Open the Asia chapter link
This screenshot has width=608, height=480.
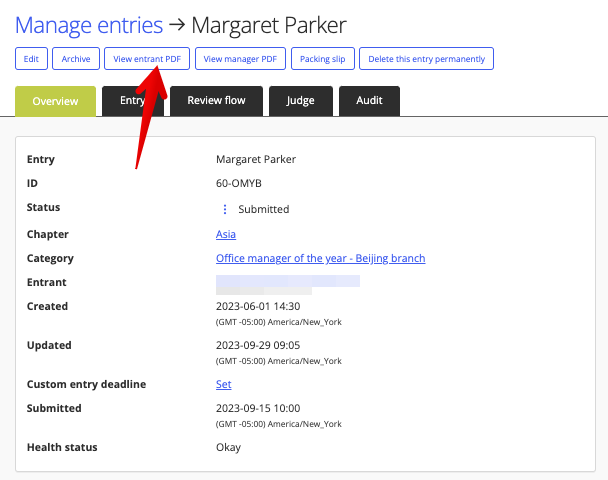coord(226,234)
